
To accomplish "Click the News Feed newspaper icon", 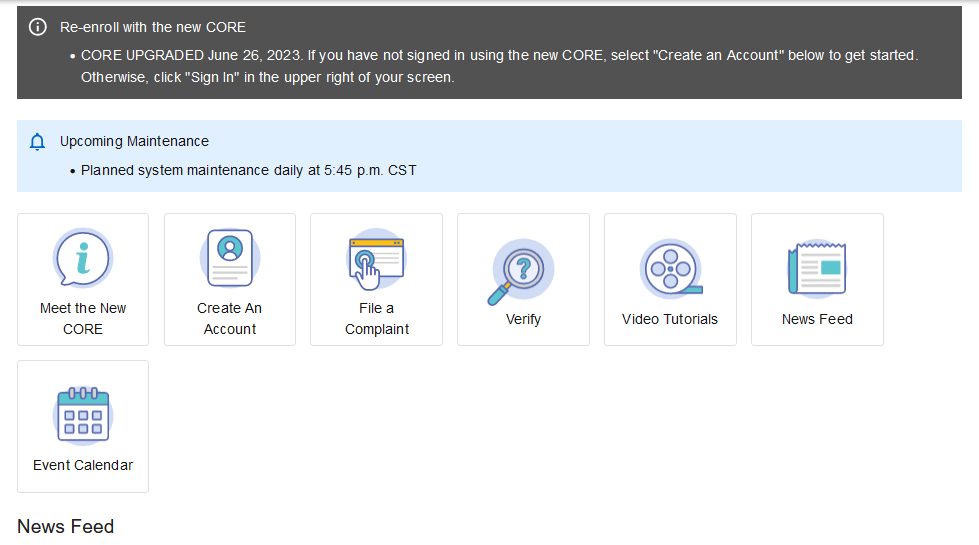I will 817,268.
